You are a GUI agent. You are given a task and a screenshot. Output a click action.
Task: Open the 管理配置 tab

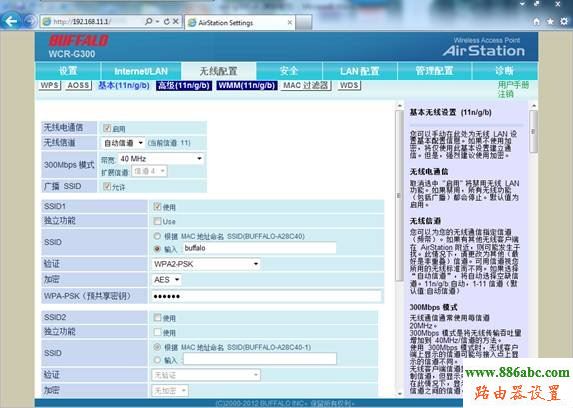[x=435, y=71]
